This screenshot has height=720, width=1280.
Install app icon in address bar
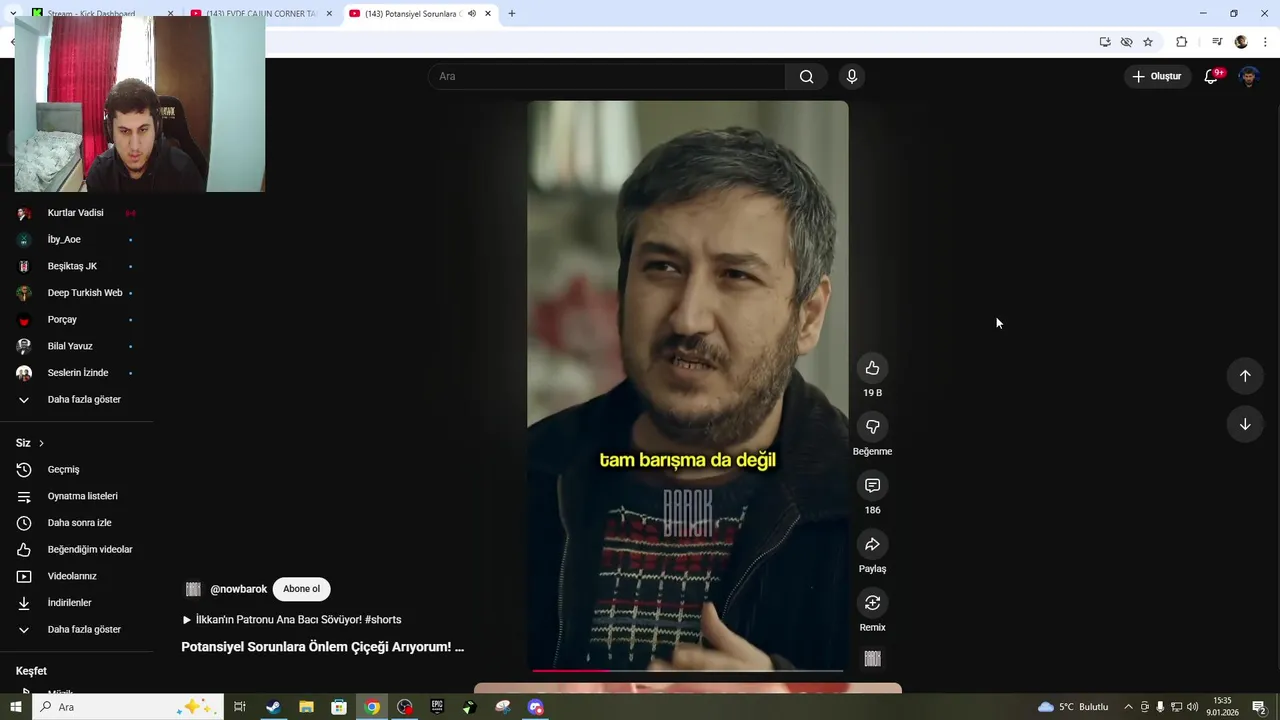coord(1105,42)
